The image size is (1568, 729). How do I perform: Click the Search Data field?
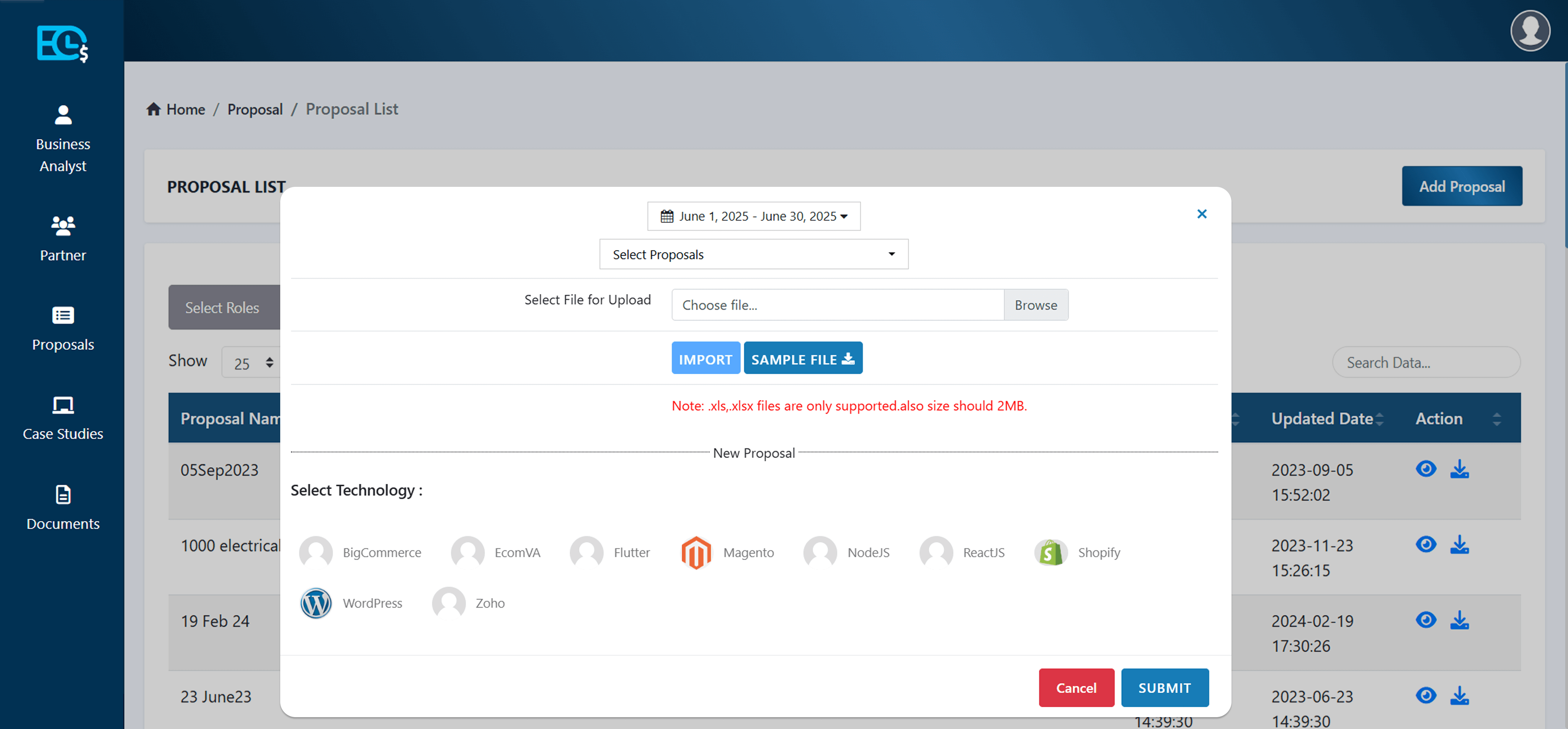point(1426,362)
